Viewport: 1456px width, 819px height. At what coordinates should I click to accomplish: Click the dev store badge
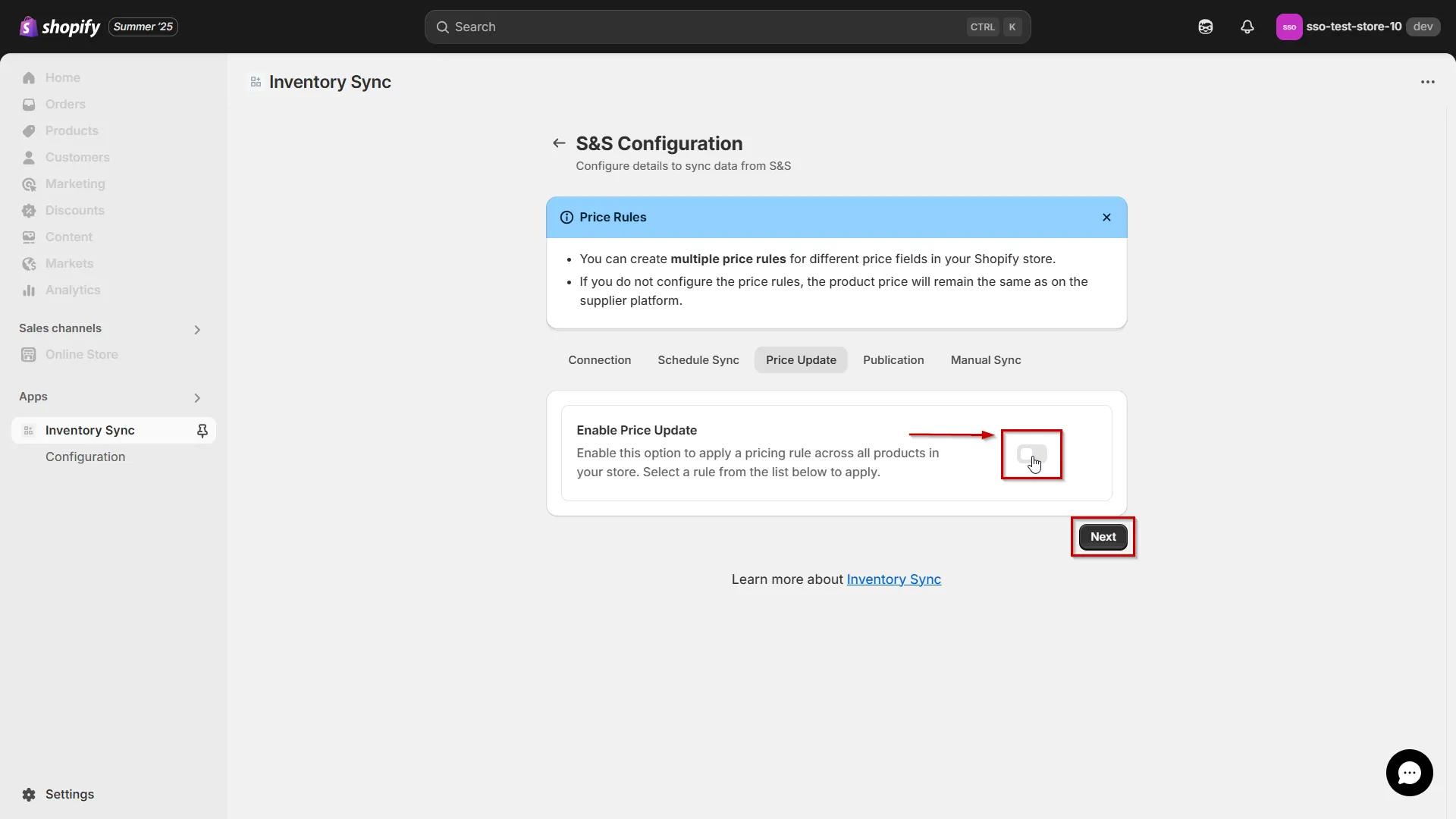[x=1423, y=27]
